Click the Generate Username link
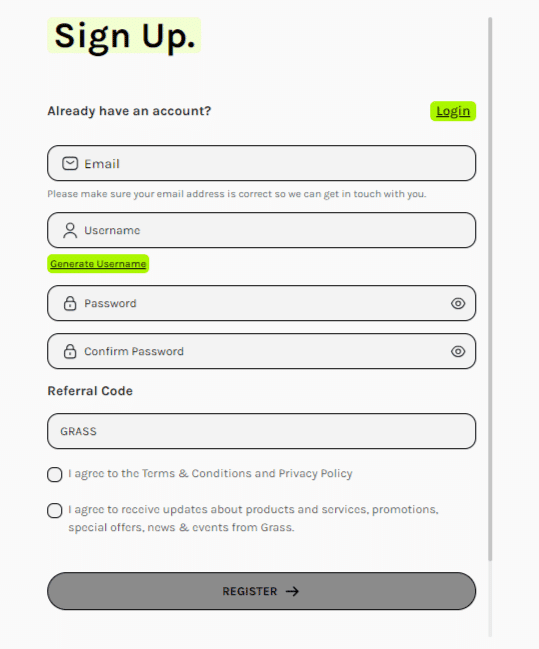The width and height of the screenshot is (539, 649). click(x=98, y=264)
